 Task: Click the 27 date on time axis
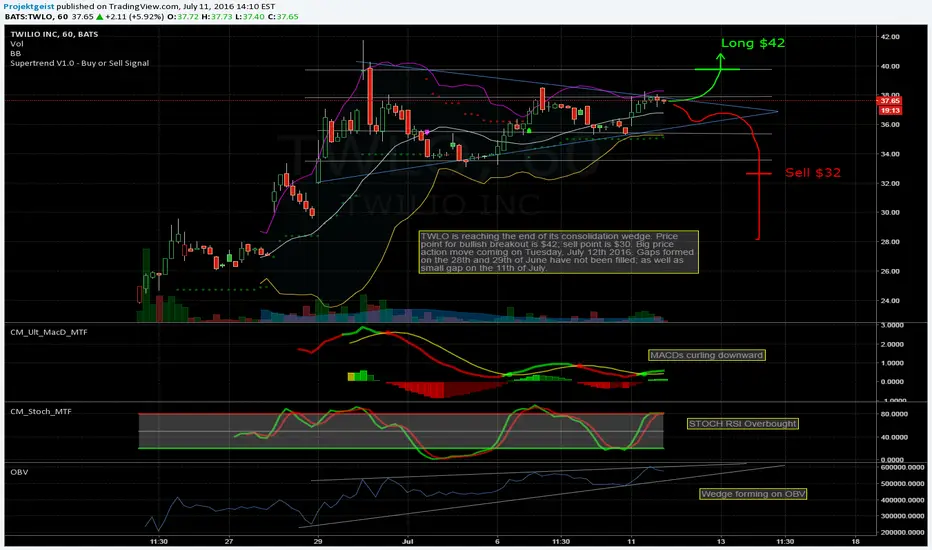click(x=229, y=542)
